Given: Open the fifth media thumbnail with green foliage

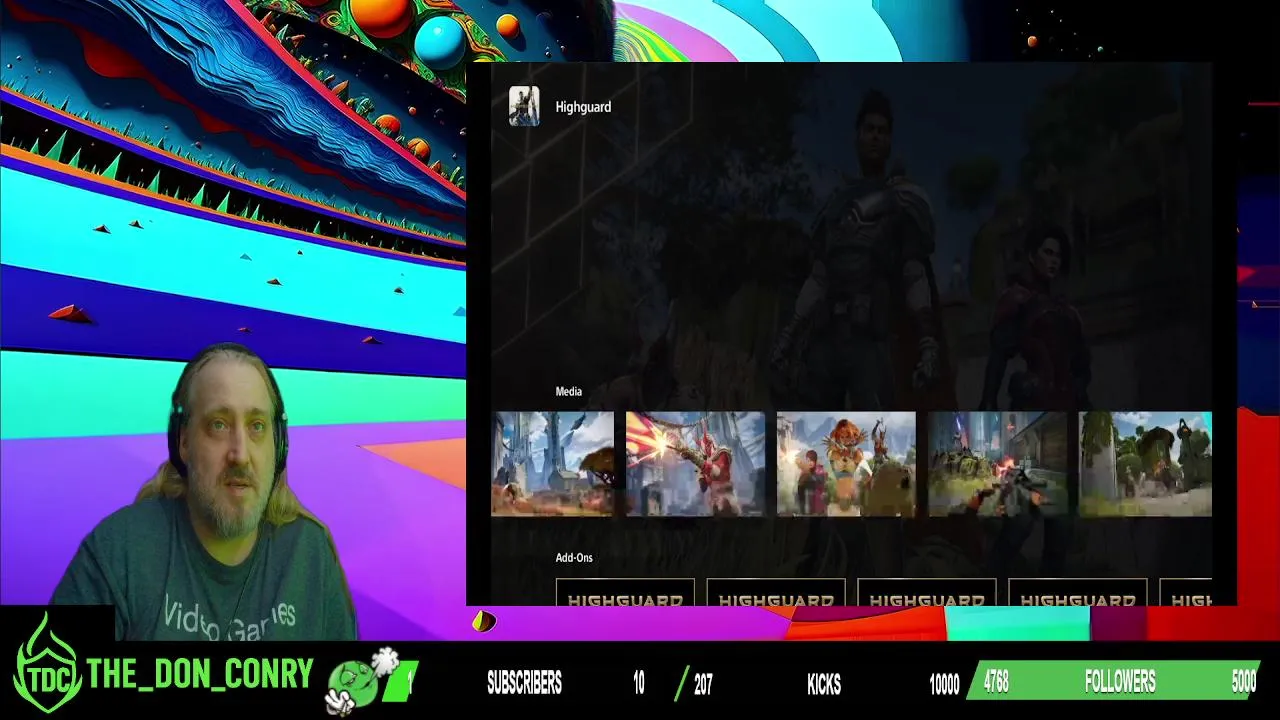Looking at the screenshot, I should tap(1145, 464).
